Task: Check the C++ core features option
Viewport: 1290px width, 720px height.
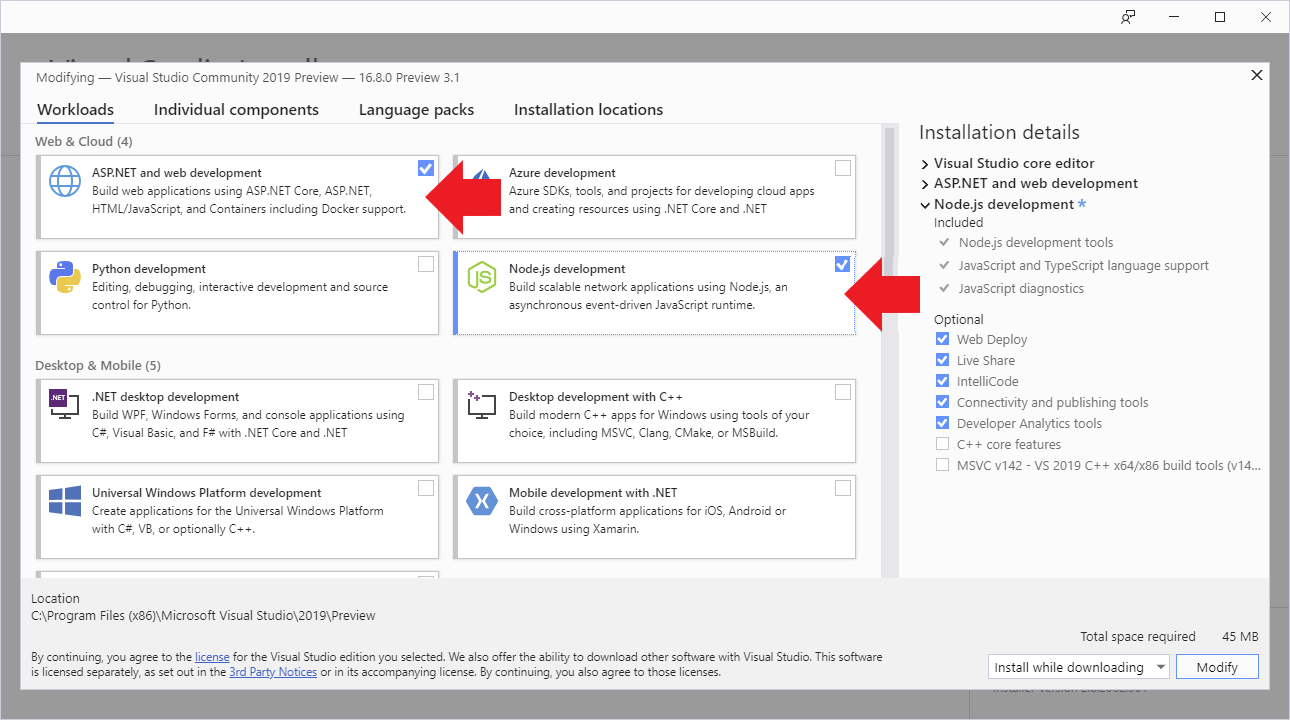Action: [942, 445]
